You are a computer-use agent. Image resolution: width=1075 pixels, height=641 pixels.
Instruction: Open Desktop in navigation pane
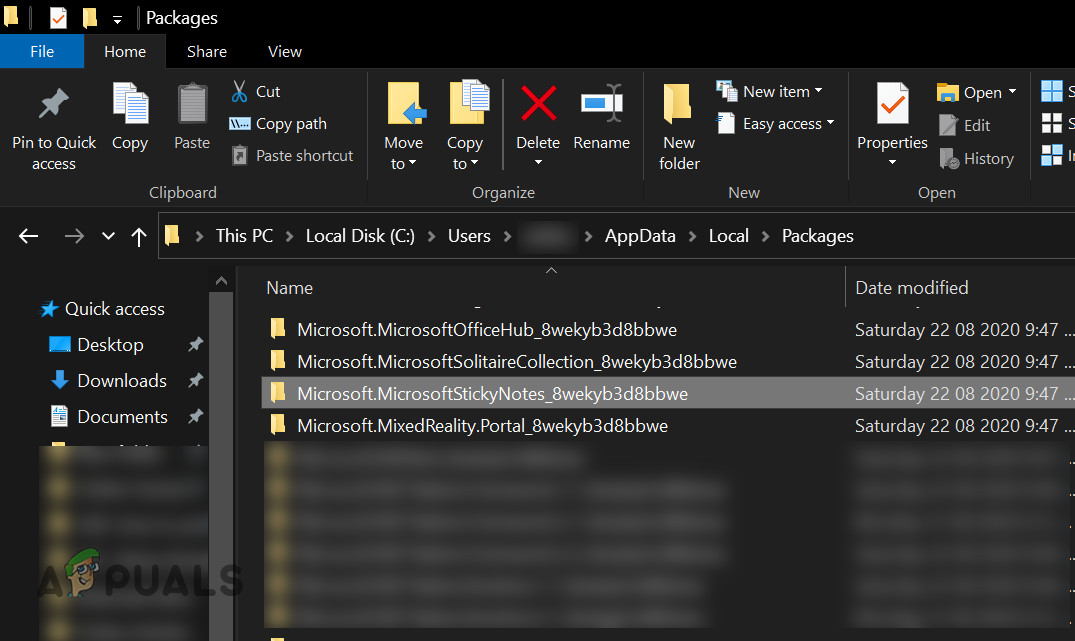point(110,345)
